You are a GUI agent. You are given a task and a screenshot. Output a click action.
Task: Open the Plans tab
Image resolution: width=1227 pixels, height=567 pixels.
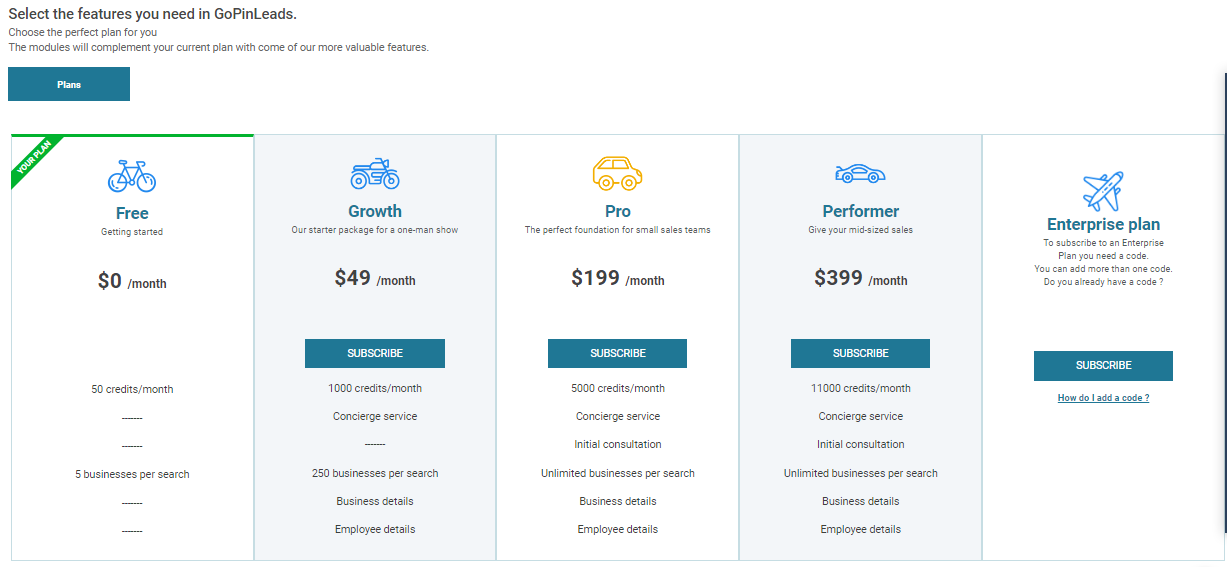pyautogui.click(x=69, y=84)
